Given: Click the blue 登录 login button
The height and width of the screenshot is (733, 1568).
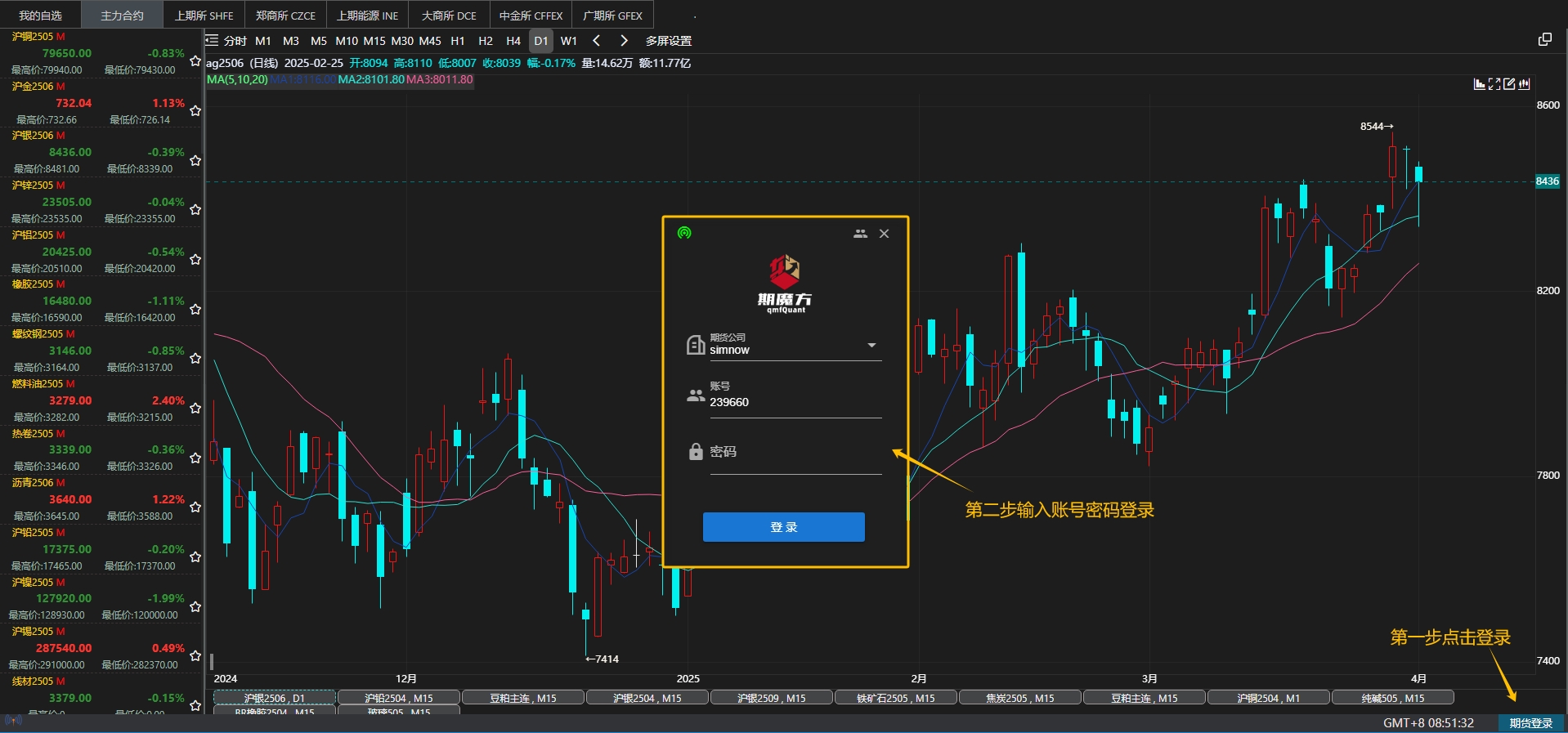Looking at the screenshot, I should pyautogui.click(x=783, y=527).
